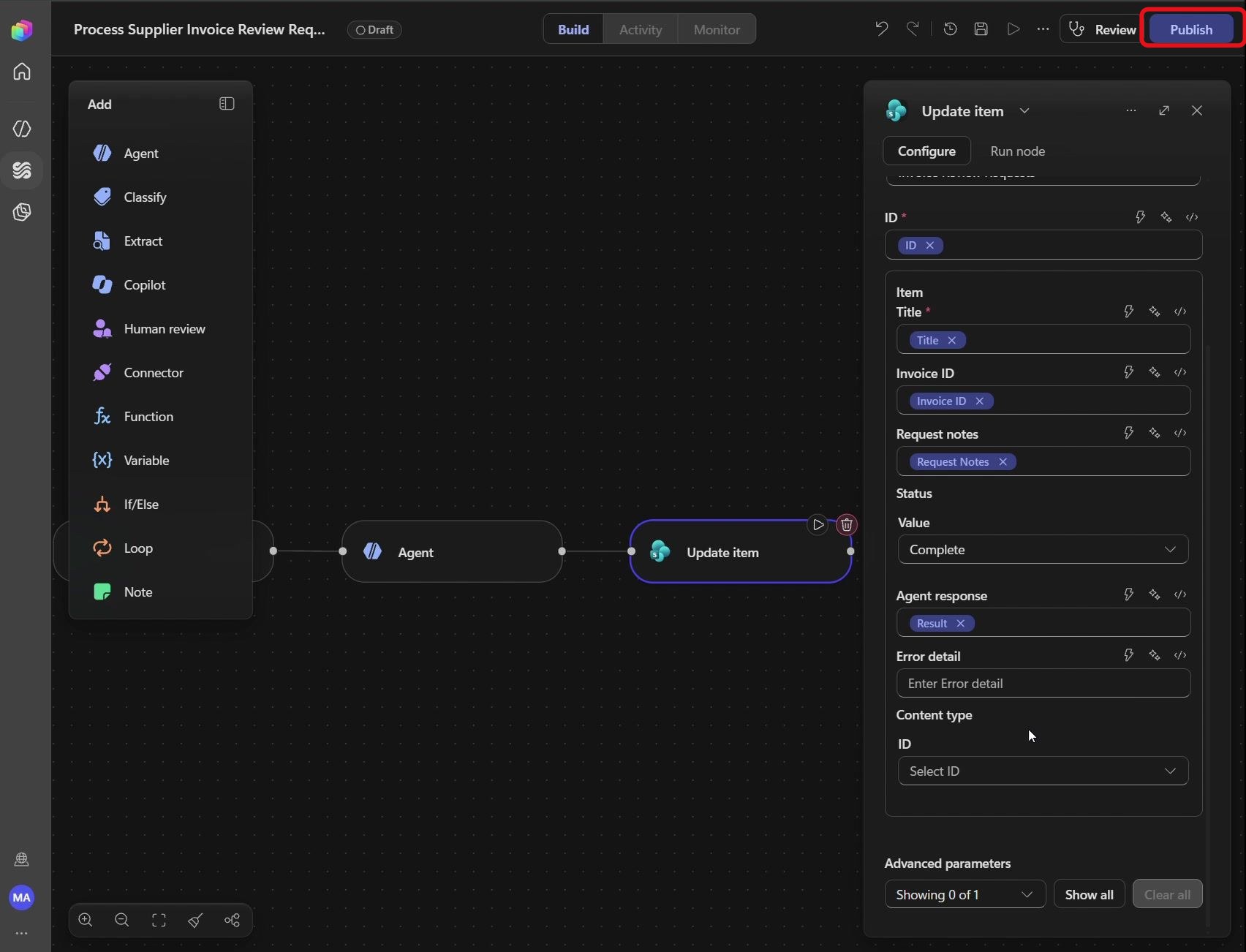
Task: Select the Configure tab
Action: (926, 151)
